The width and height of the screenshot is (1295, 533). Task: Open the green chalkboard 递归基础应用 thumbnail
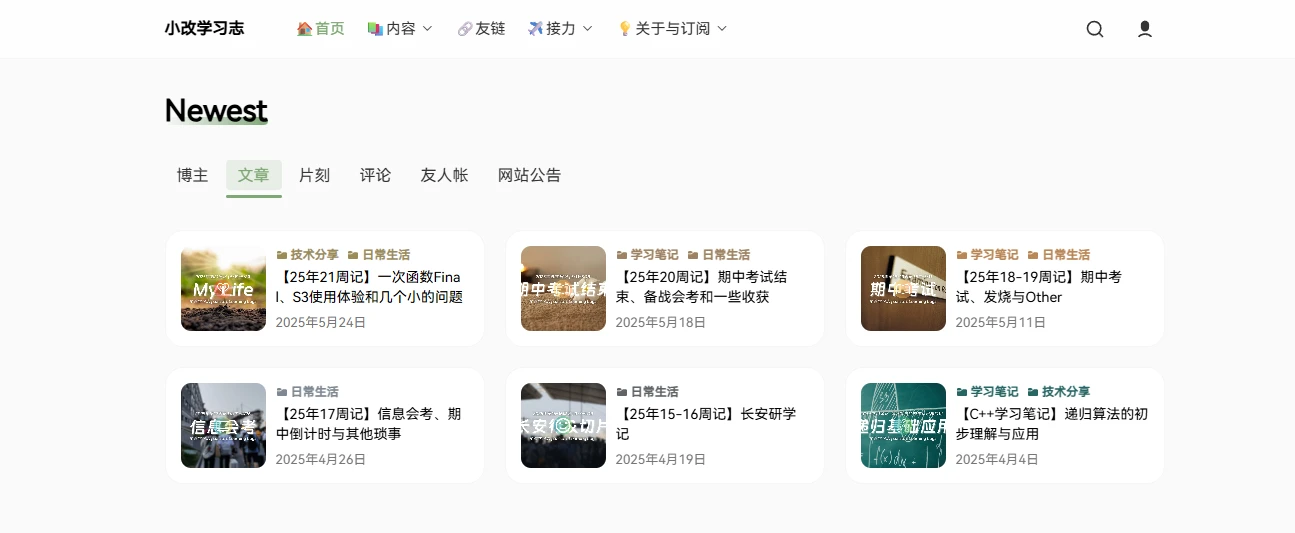coord(903,425)
